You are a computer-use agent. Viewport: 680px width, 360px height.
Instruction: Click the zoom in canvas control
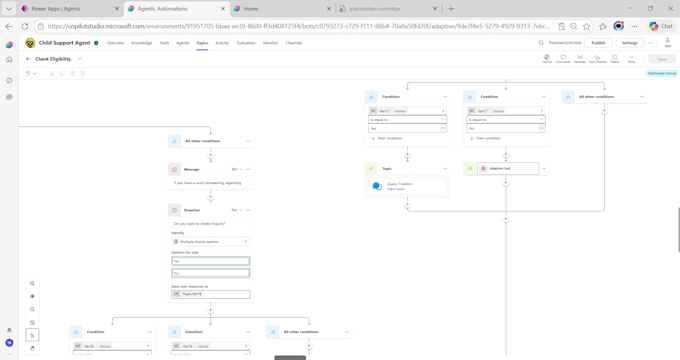pyautogui.click(x=32, y=283)
